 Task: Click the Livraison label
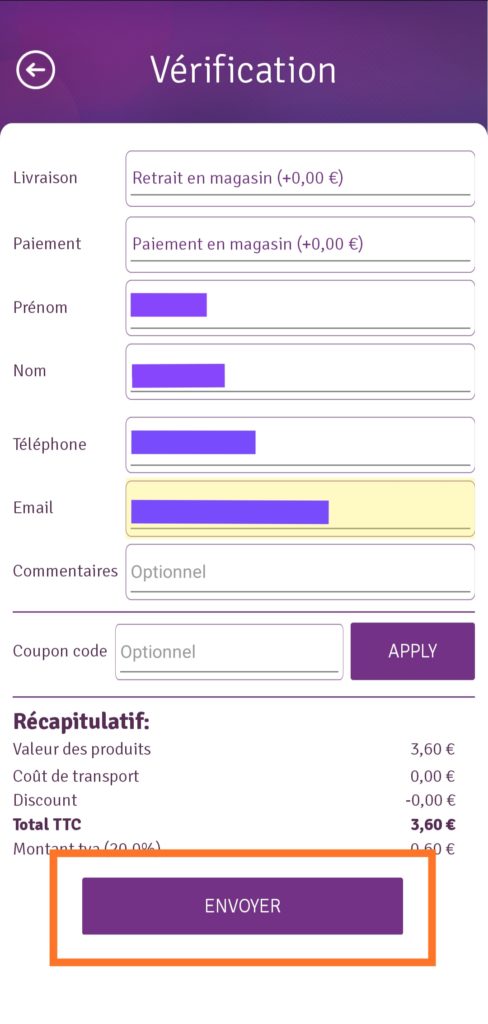tap(45, 178)
